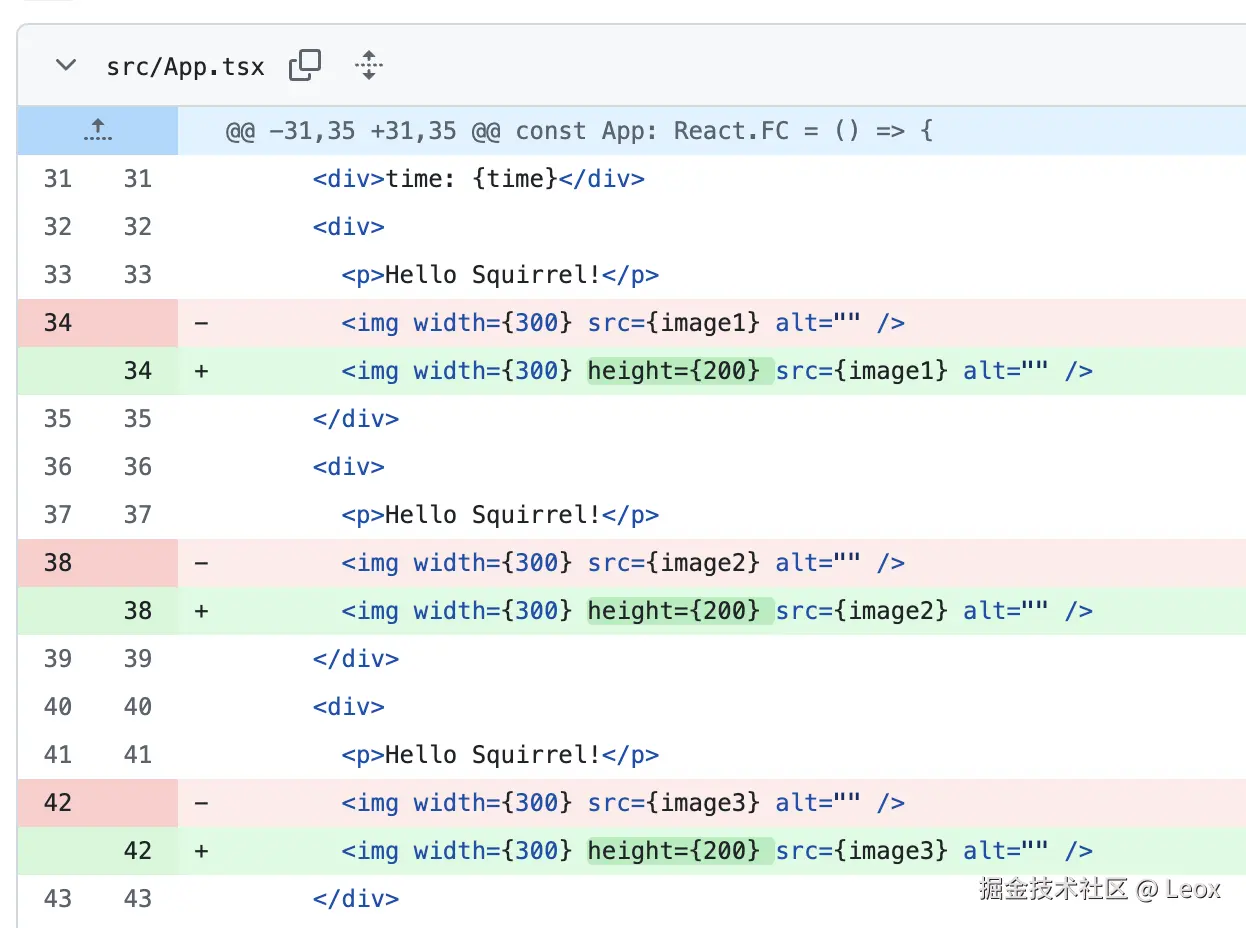This screenshot has width=1246, height=928.
Task: Select added line number 38
Action: pos(138,611)
